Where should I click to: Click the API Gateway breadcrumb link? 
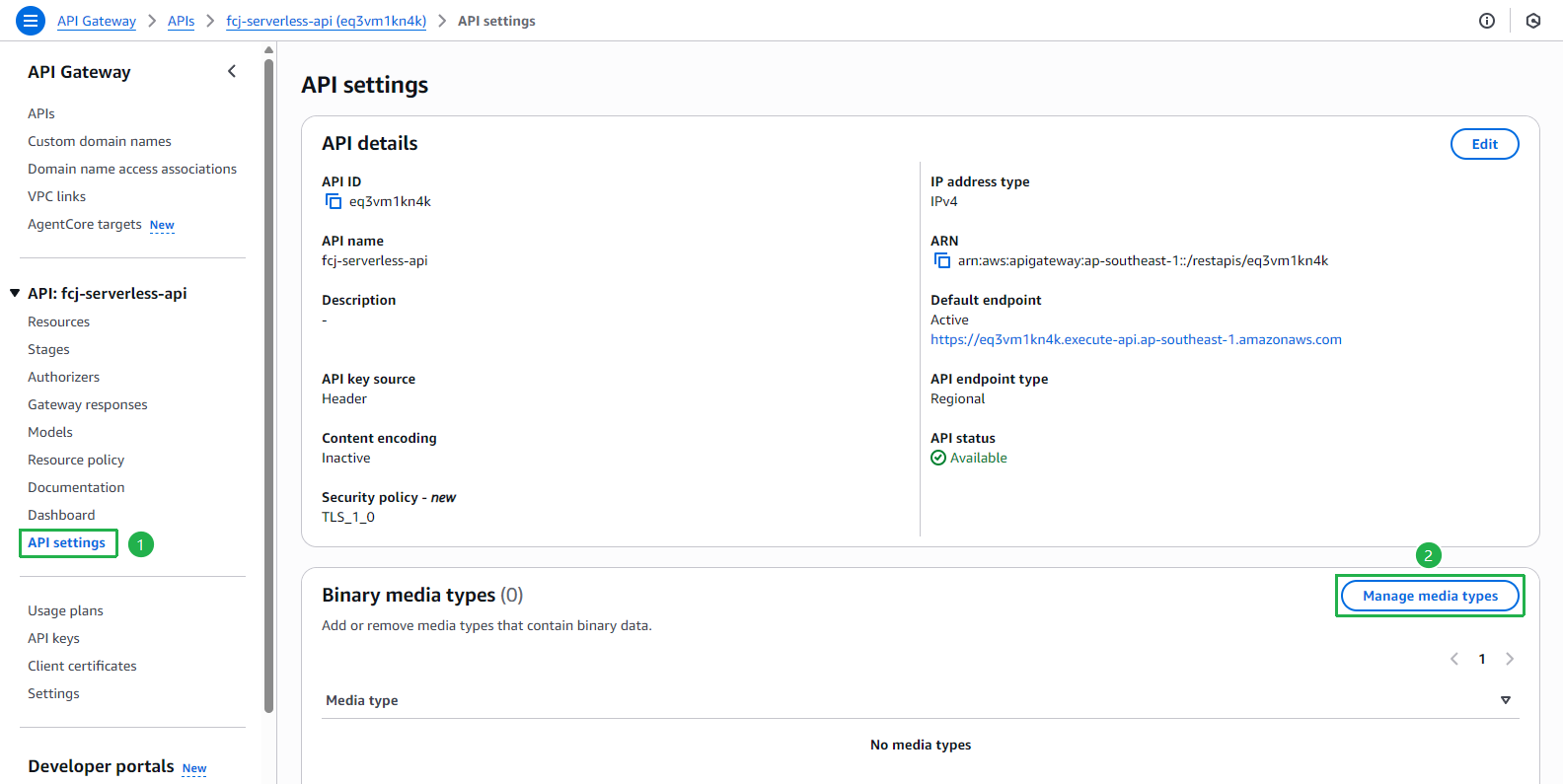point(97,21)
